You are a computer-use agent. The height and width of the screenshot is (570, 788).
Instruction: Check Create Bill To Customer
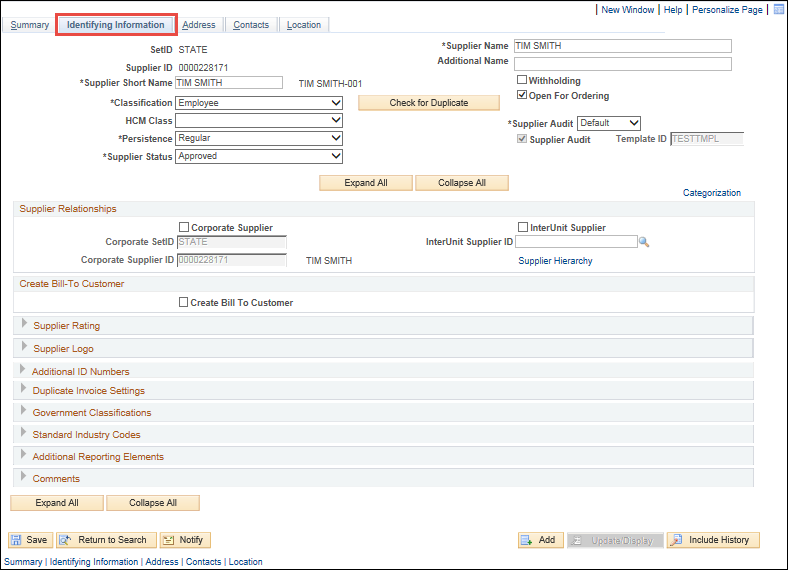[183, 302]
